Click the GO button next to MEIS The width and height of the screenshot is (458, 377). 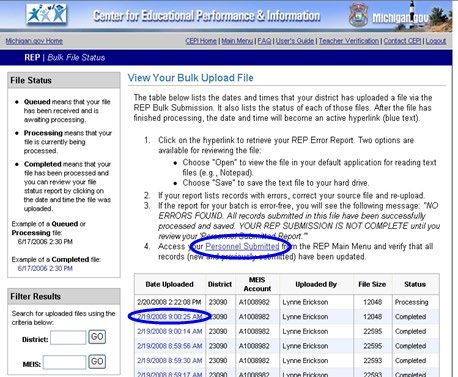pos(97,362)
